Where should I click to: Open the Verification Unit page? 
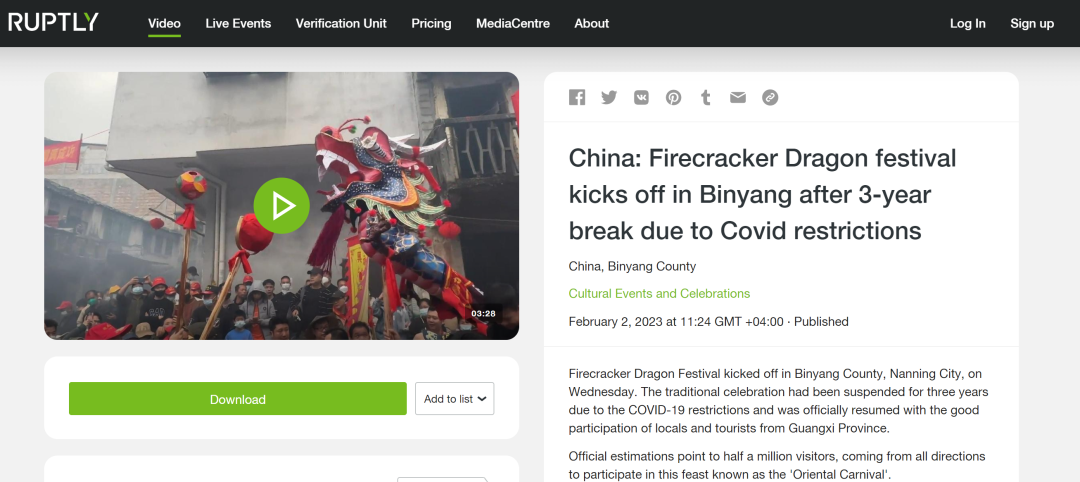[341, 23]
